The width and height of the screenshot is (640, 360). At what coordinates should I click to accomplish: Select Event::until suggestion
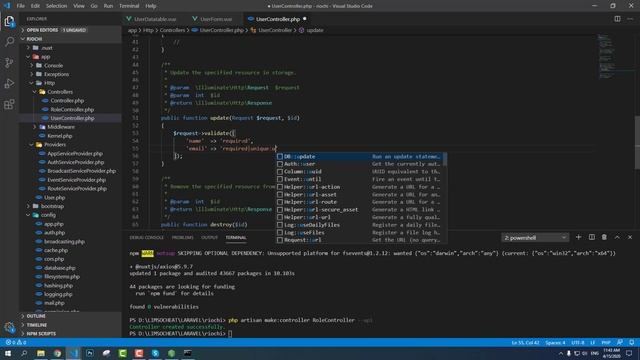[361, 179]
